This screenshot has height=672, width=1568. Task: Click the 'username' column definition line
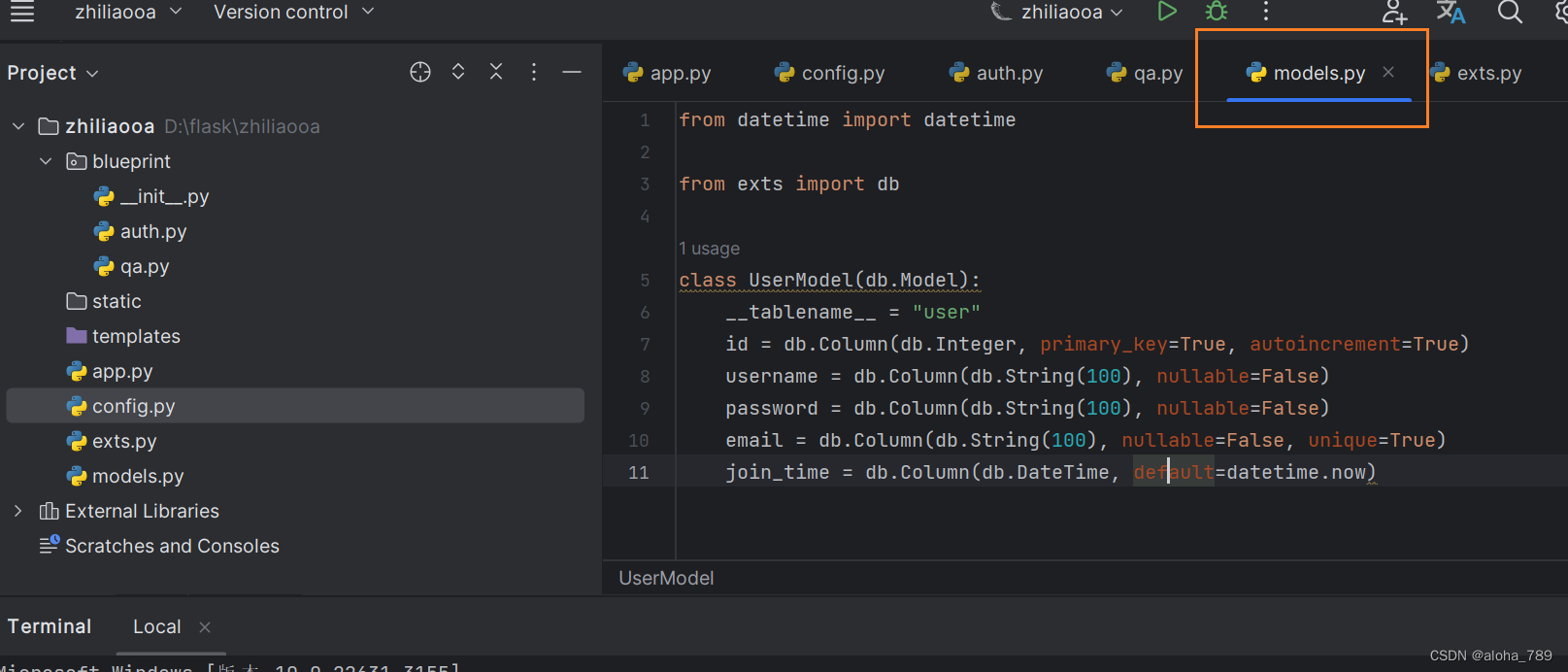pyautogui.click(x=1027, y=376)
